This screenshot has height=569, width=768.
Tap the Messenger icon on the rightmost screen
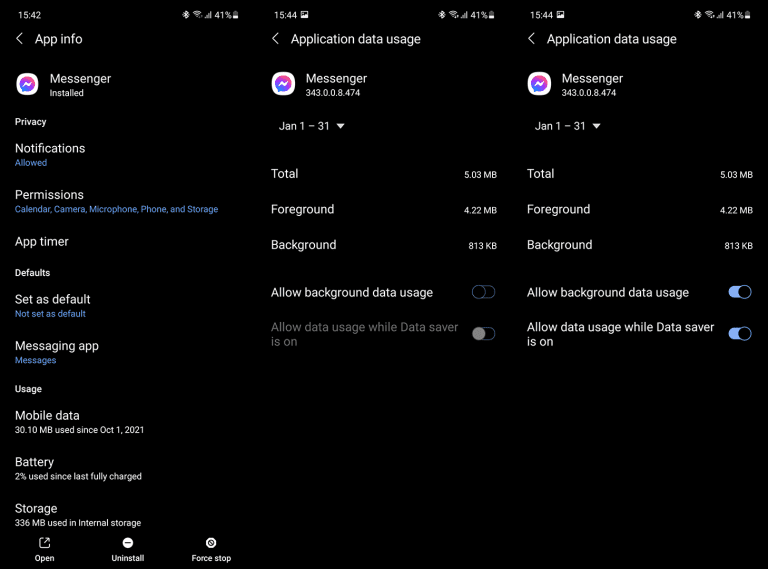539,84
